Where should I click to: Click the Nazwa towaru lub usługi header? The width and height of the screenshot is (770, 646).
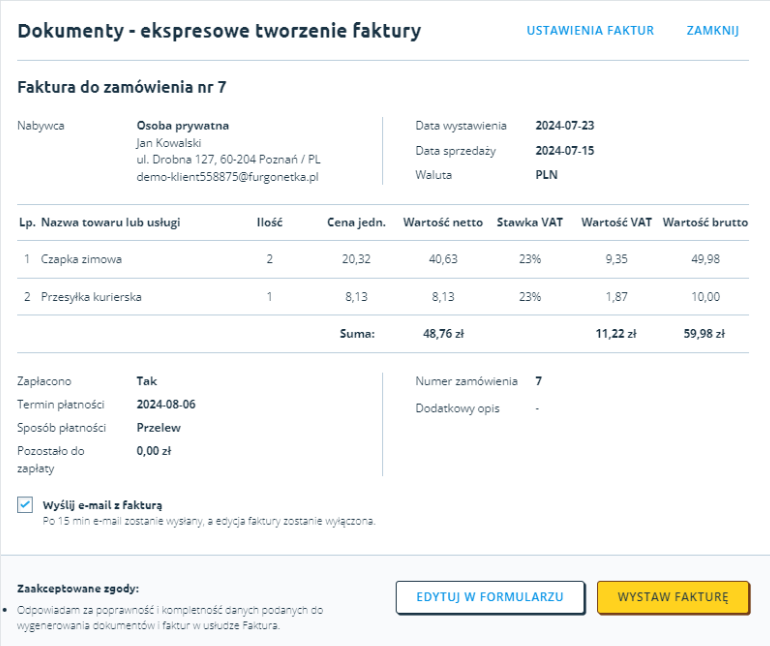[x=110, y=222]
